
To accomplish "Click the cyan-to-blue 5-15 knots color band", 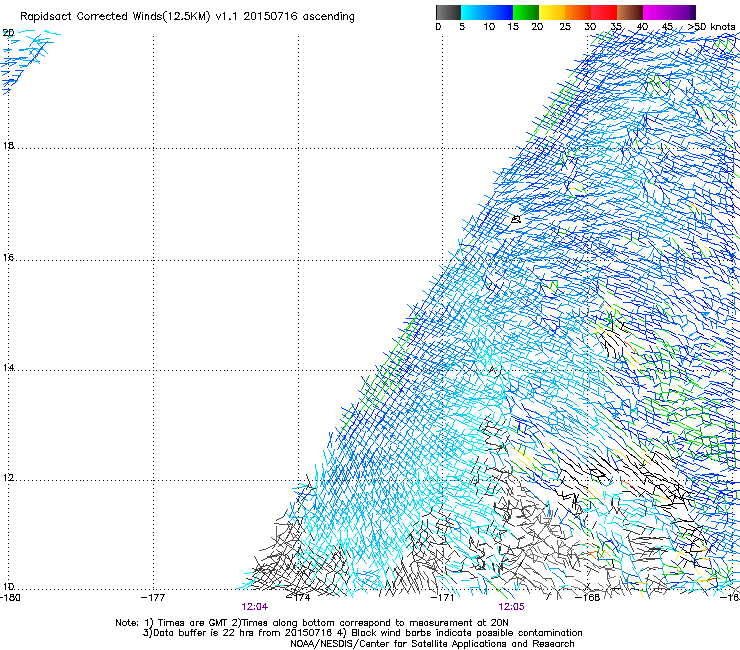I will click(487, 12).
